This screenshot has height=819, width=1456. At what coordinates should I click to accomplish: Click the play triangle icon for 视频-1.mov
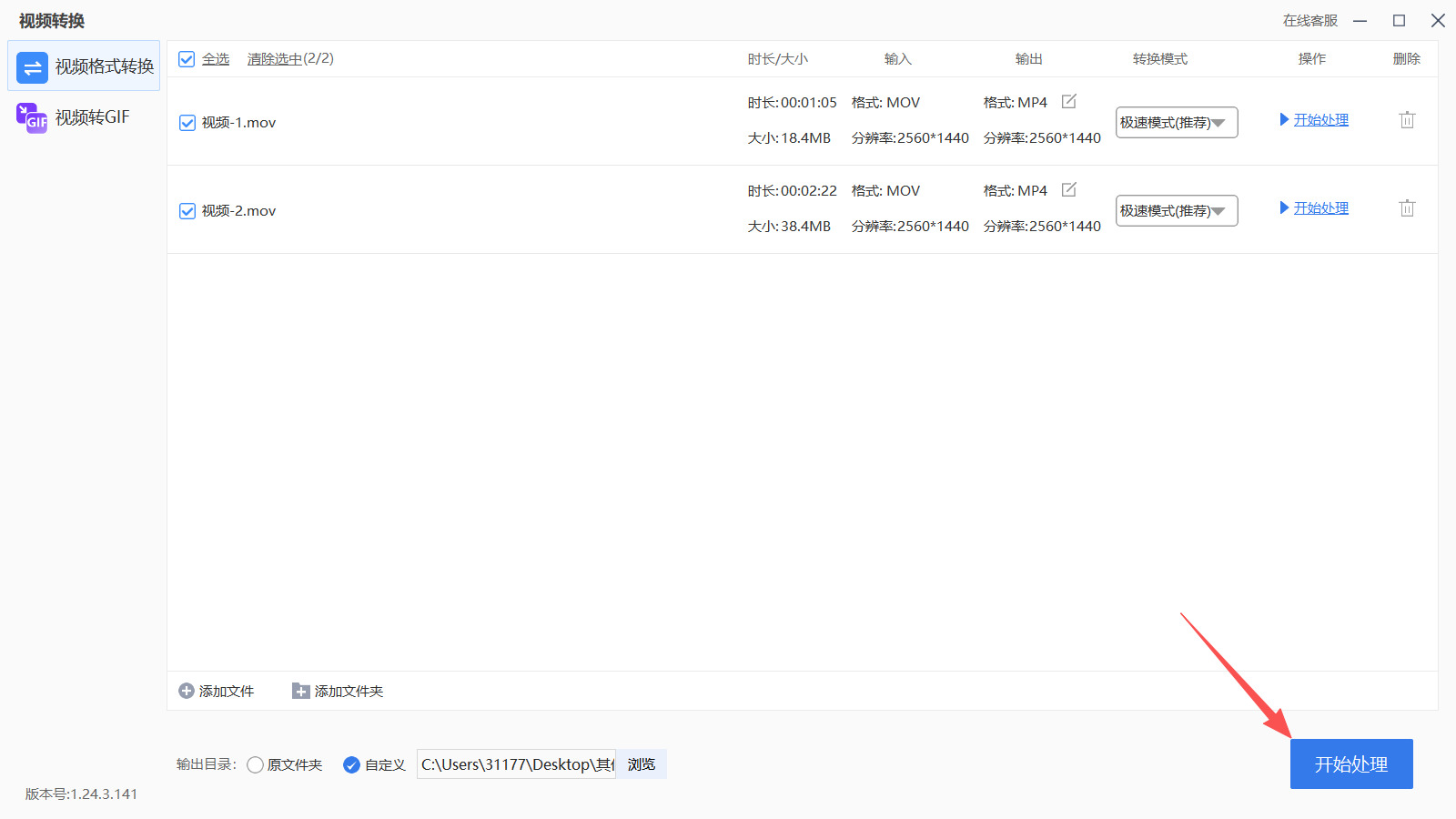1284,119
